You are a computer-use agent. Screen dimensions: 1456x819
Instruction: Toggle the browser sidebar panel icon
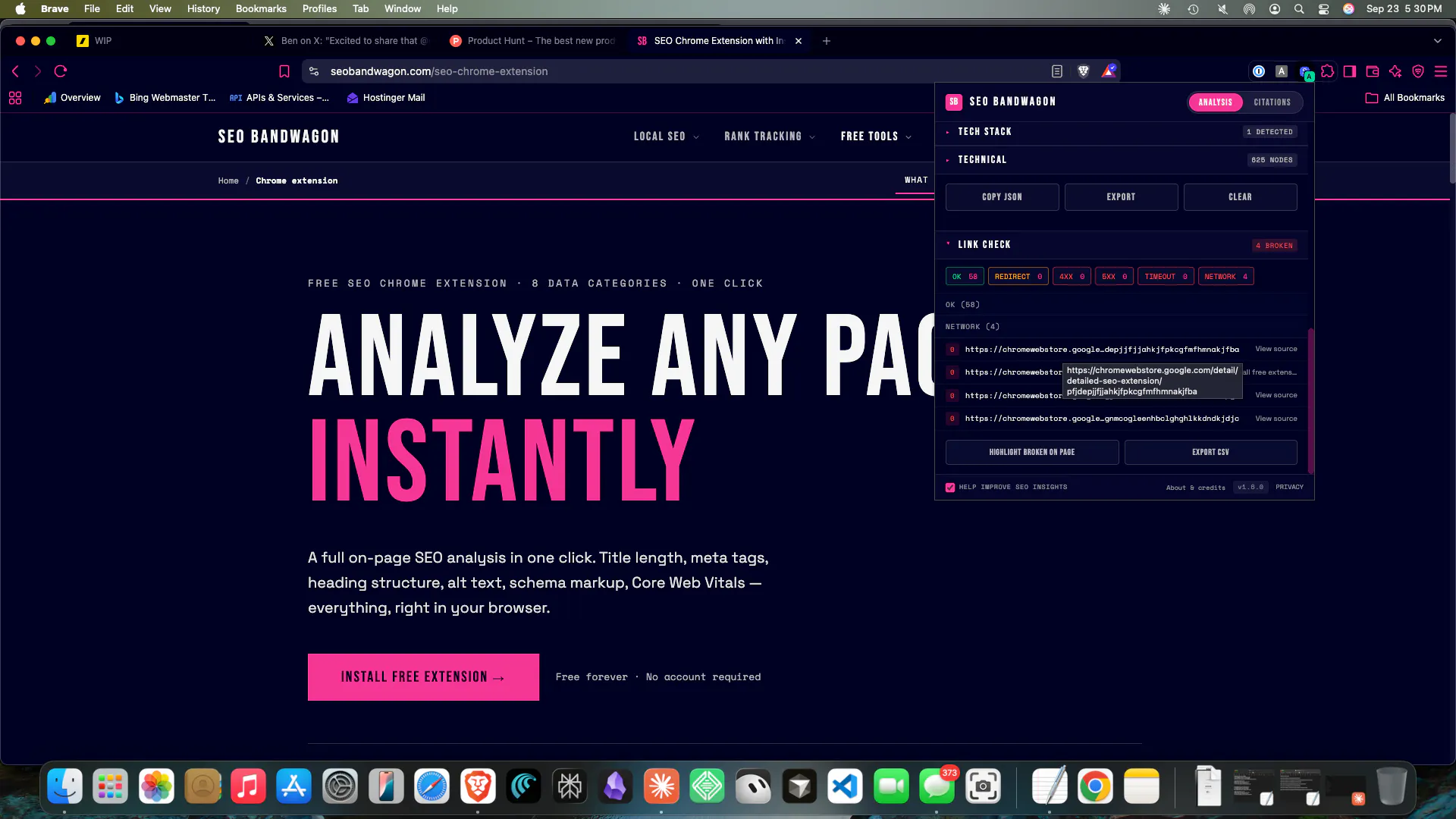(x=1350, y=71)
